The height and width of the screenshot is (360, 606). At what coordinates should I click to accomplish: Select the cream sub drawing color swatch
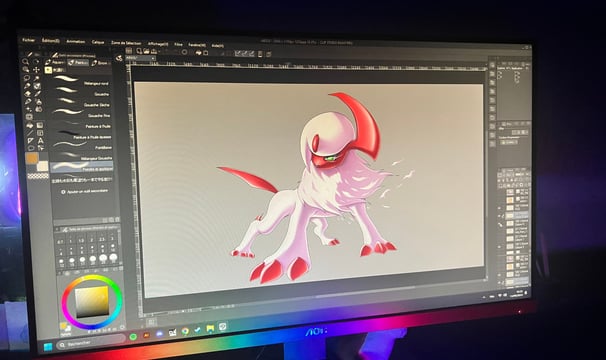tap(43, 166)
